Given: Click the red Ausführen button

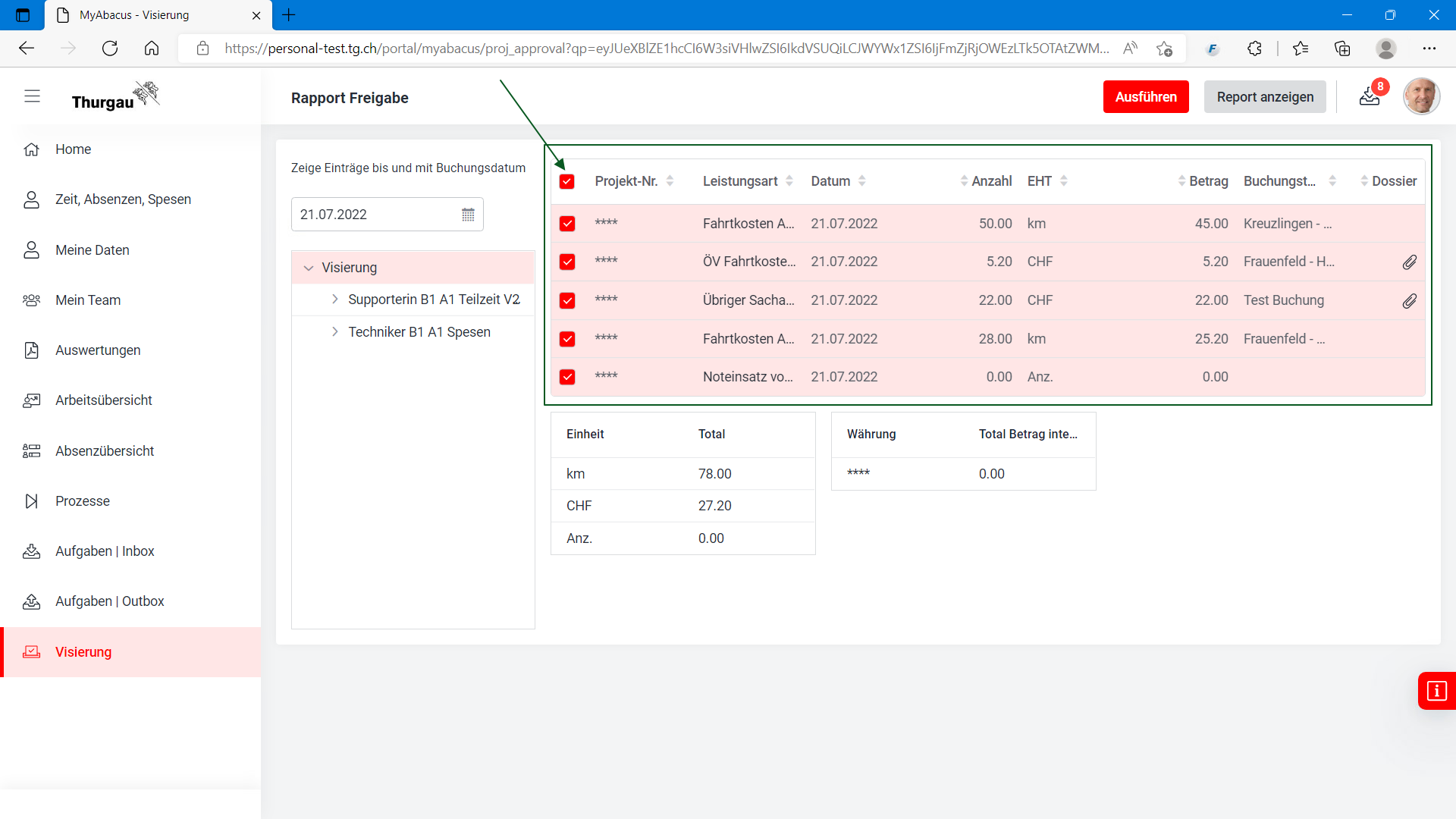Looking at the screenshot, I should (x=1145, y=97).
